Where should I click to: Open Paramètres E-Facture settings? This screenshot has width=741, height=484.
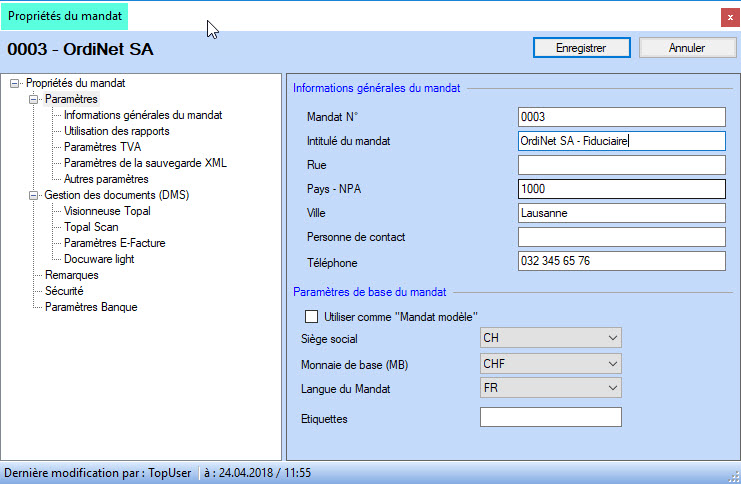click(x=114, y=243)
